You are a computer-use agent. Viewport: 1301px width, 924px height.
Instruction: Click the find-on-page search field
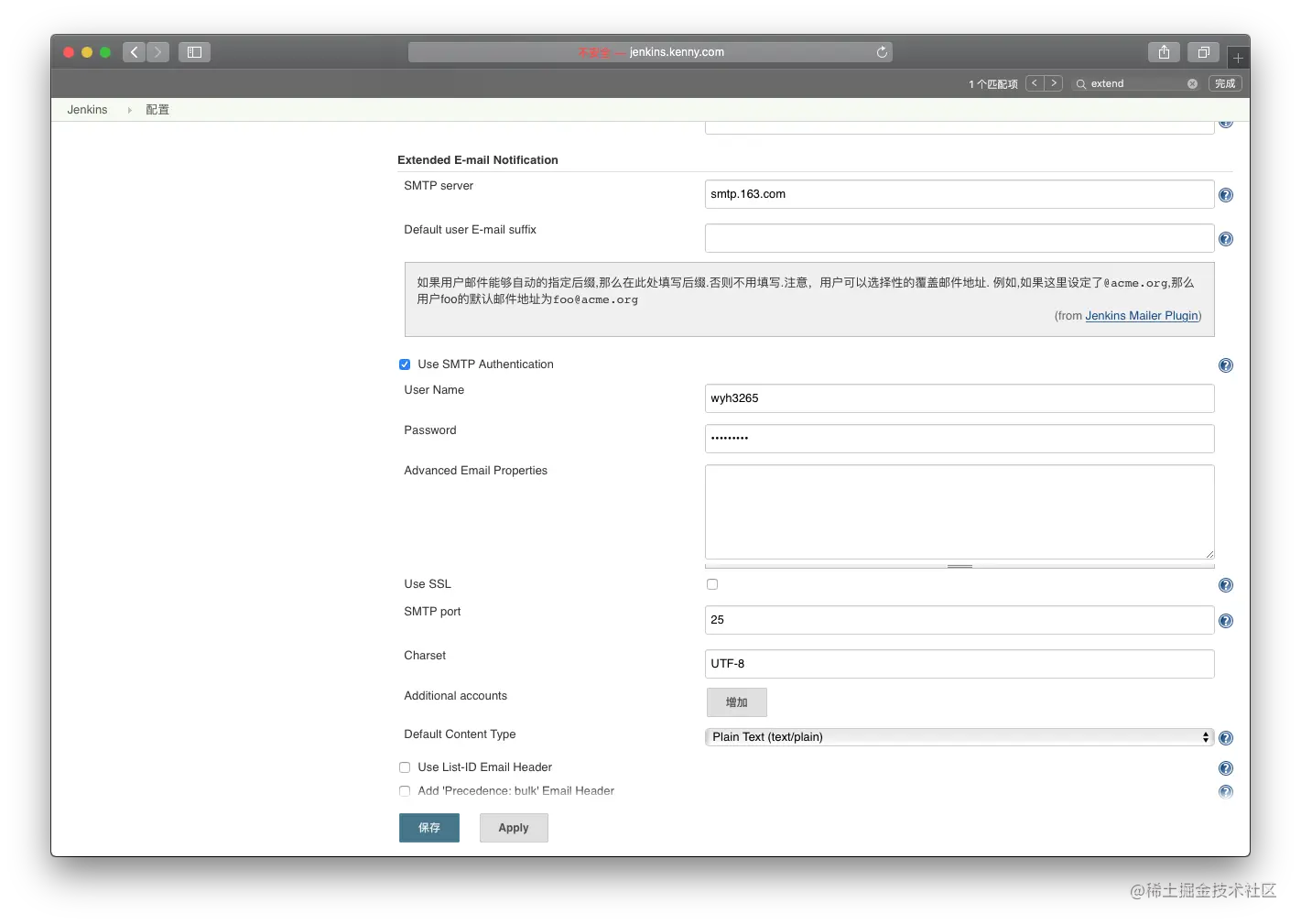(x=1136, y=83)
